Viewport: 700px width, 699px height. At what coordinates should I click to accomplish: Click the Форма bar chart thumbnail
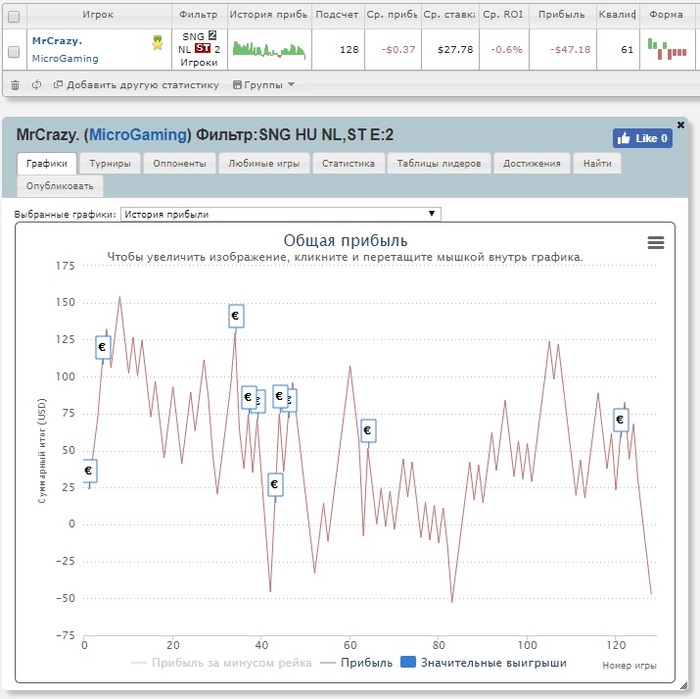point(667,49)
